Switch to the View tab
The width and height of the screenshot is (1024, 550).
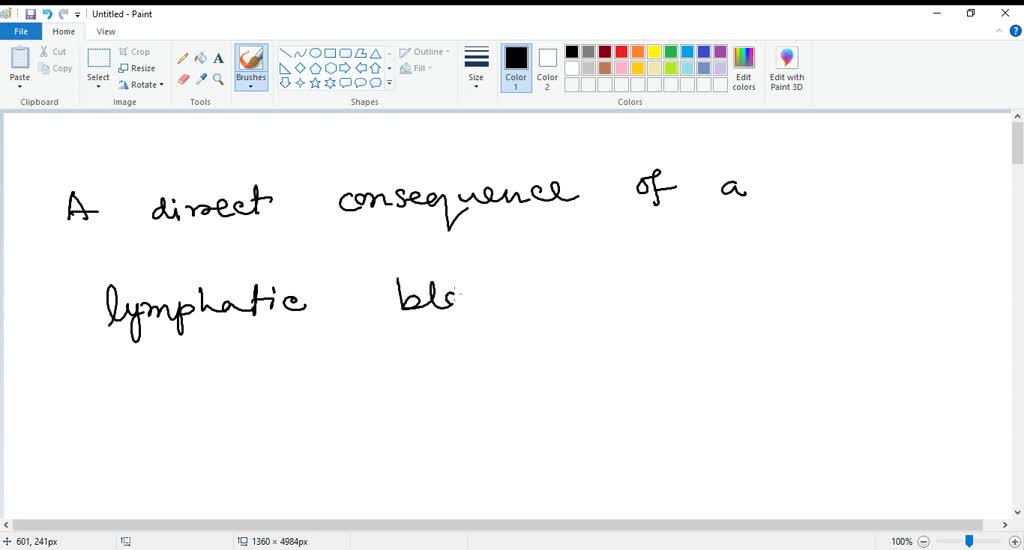(106, 31)
